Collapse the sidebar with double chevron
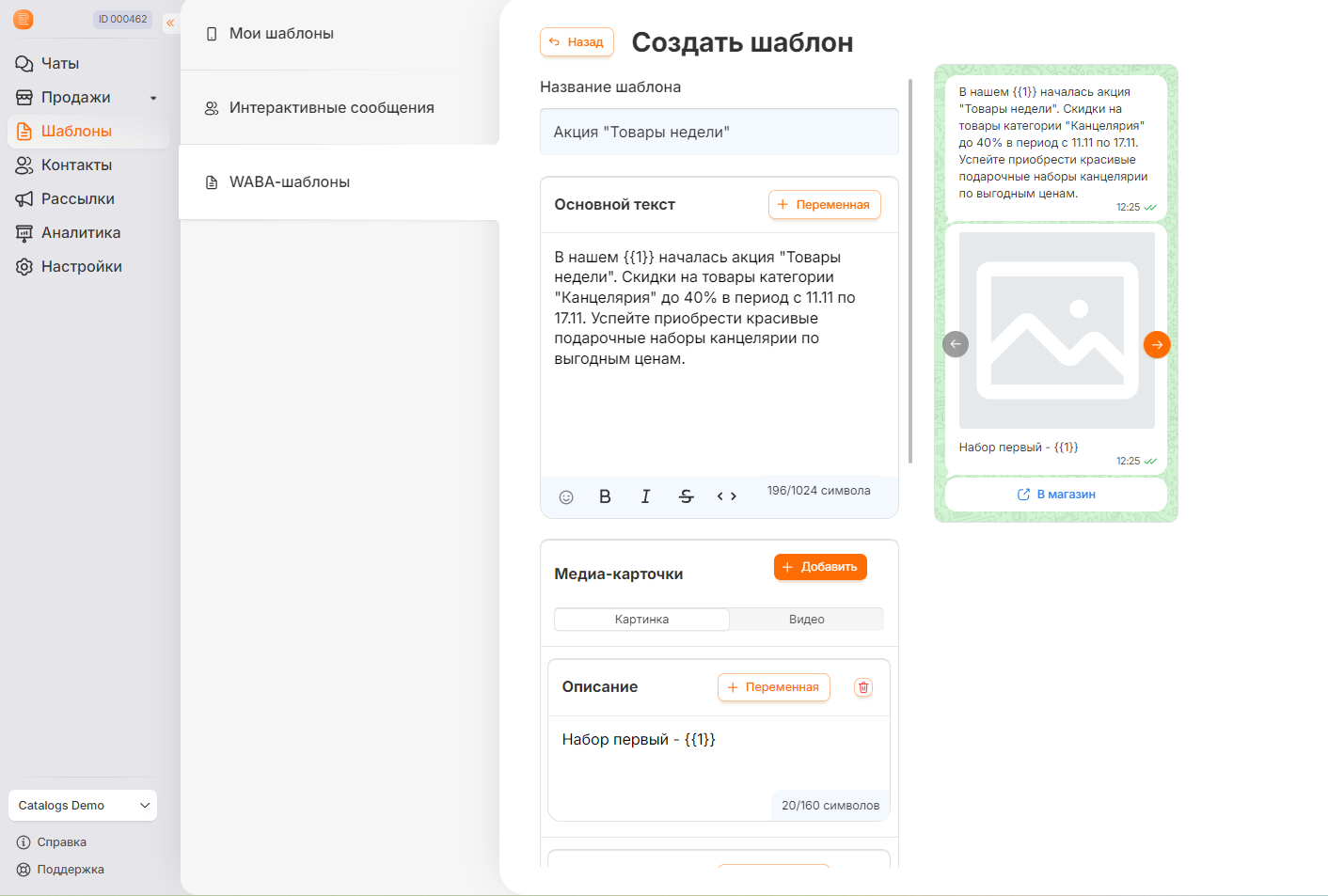 pos(170,23)
